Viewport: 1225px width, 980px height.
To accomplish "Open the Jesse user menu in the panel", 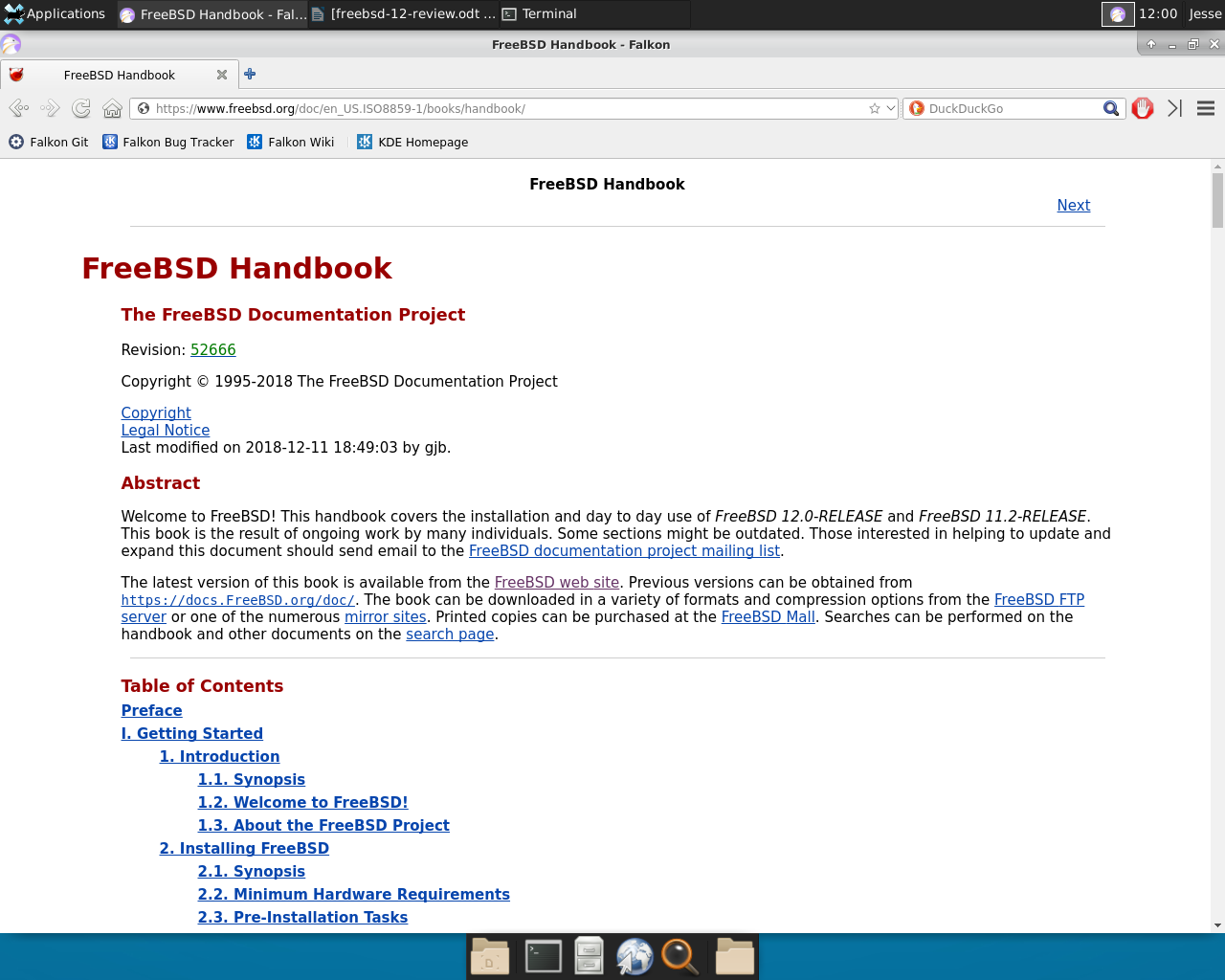I will (1205, 13).
